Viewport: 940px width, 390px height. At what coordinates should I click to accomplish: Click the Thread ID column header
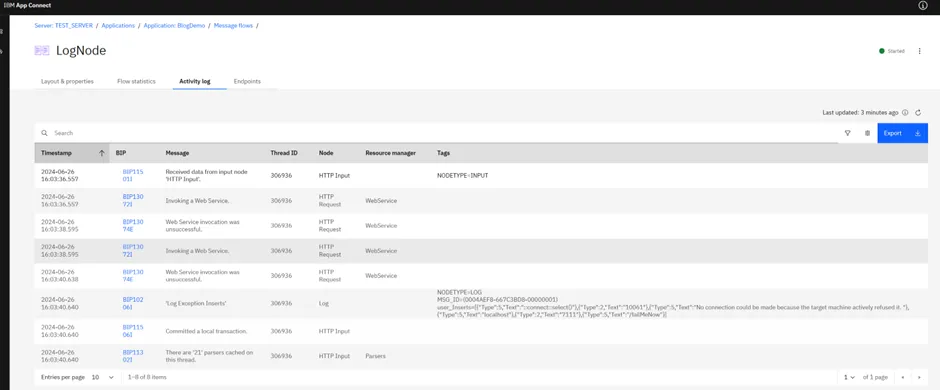point(284,153)
